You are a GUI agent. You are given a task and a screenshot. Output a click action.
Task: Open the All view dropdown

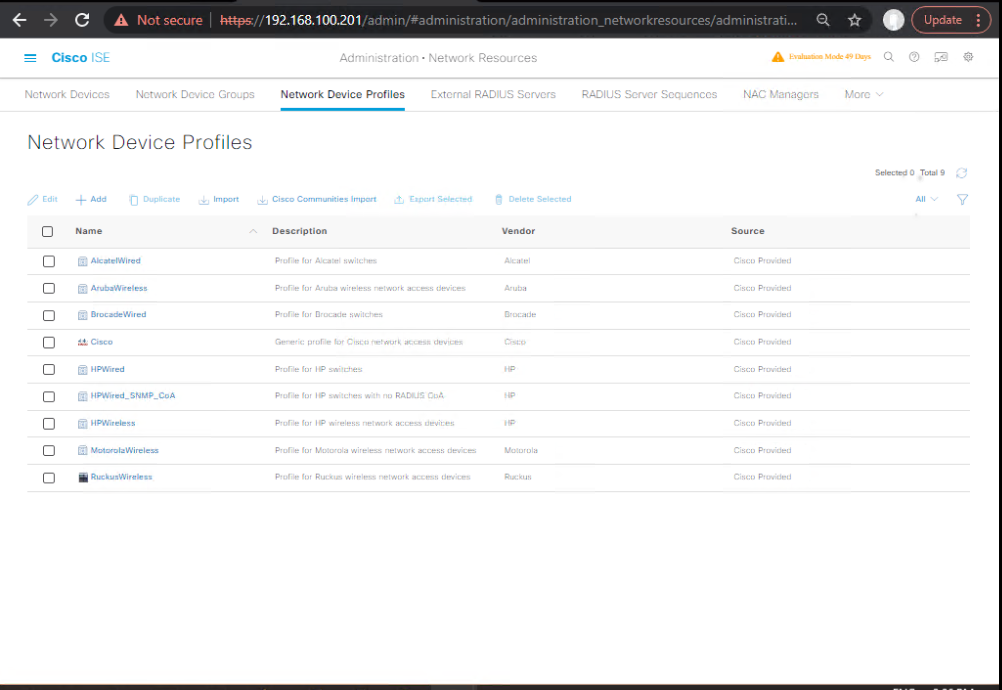click(x=927, y=199)
